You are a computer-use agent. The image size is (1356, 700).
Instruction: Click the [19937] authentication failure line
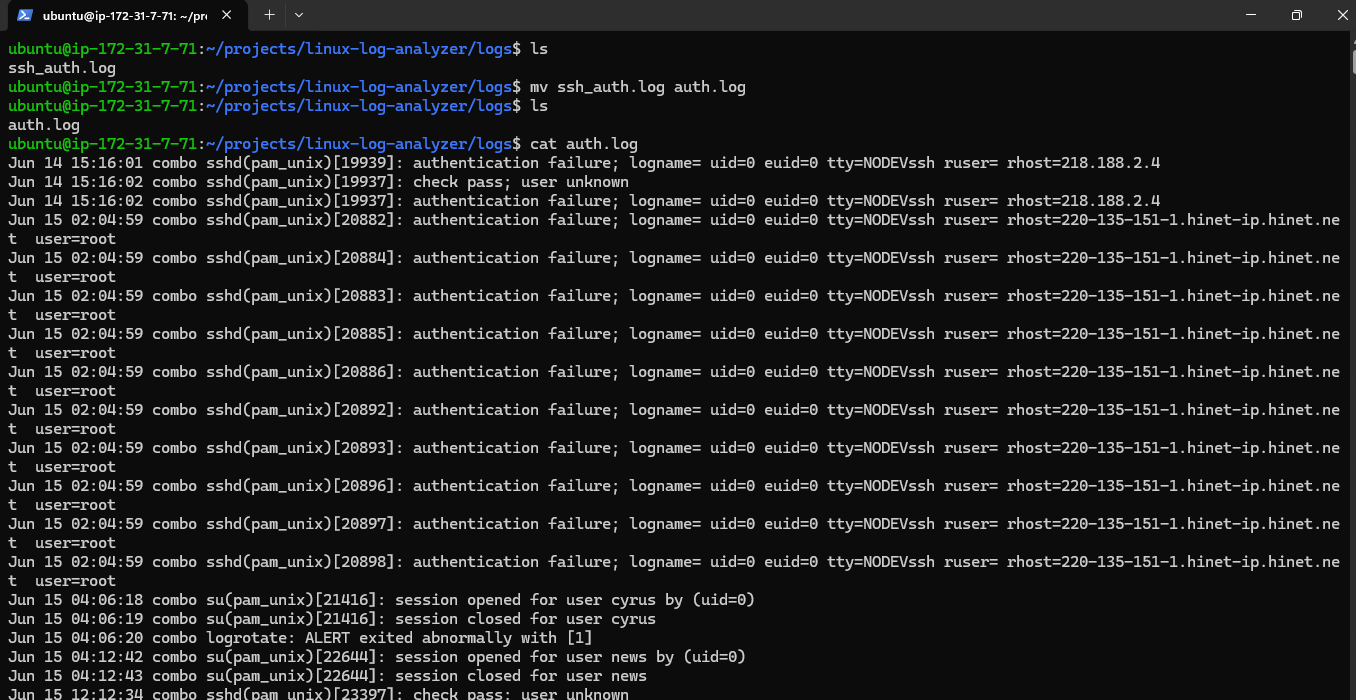pos(584,201)
